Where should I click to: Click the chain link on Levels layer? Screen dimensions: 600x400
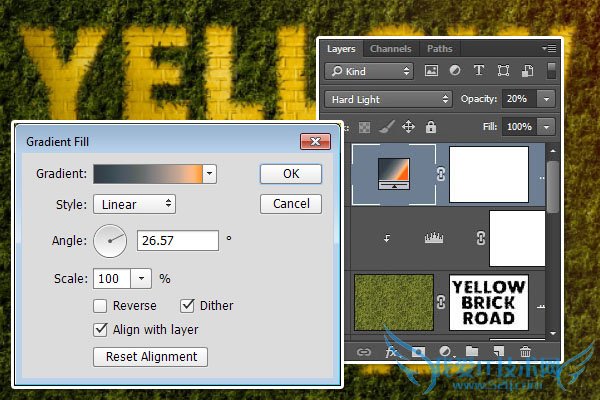[x=481, y=238]
